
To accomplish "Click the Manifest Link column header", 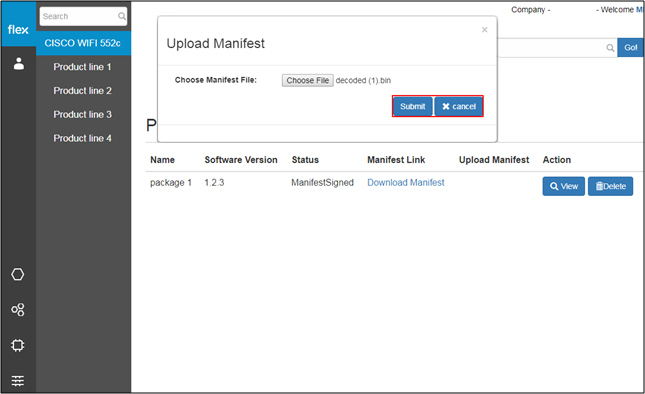I will [x=396, y=160].
